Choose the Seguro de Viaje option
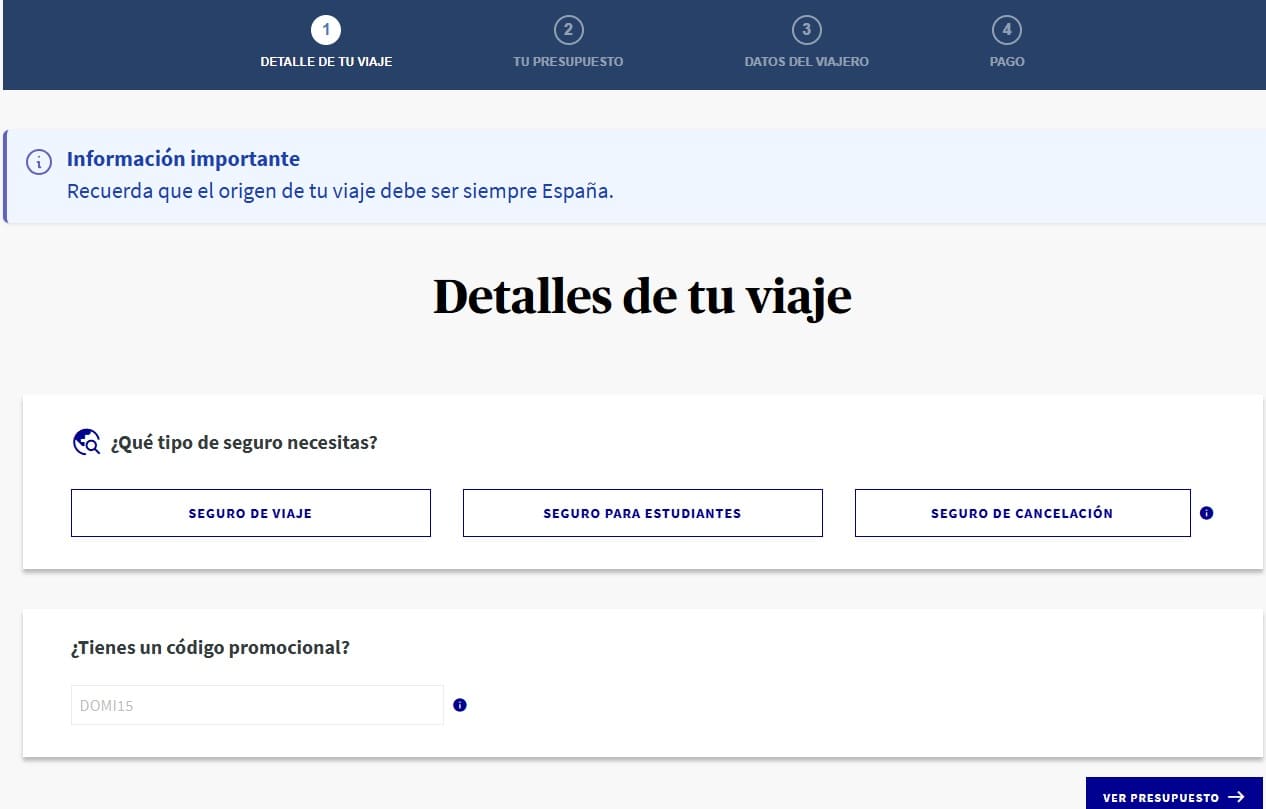The image size is (1266, 809). 251,513
